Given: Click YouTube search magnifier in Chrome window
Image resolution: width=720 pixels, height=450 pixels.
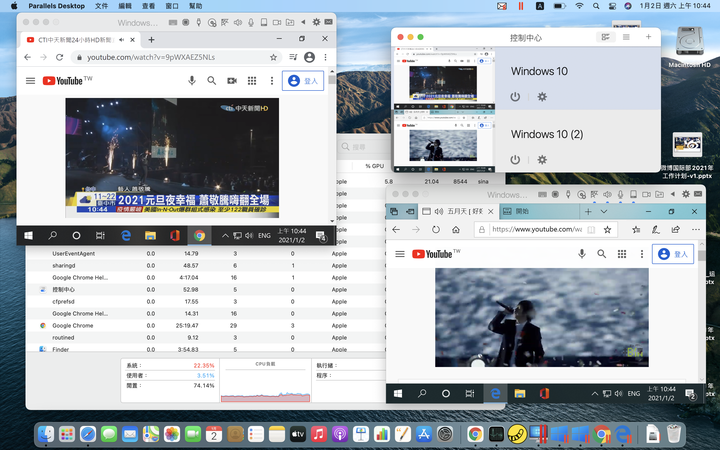Looking at the screenshot, I should coord(212,81).
